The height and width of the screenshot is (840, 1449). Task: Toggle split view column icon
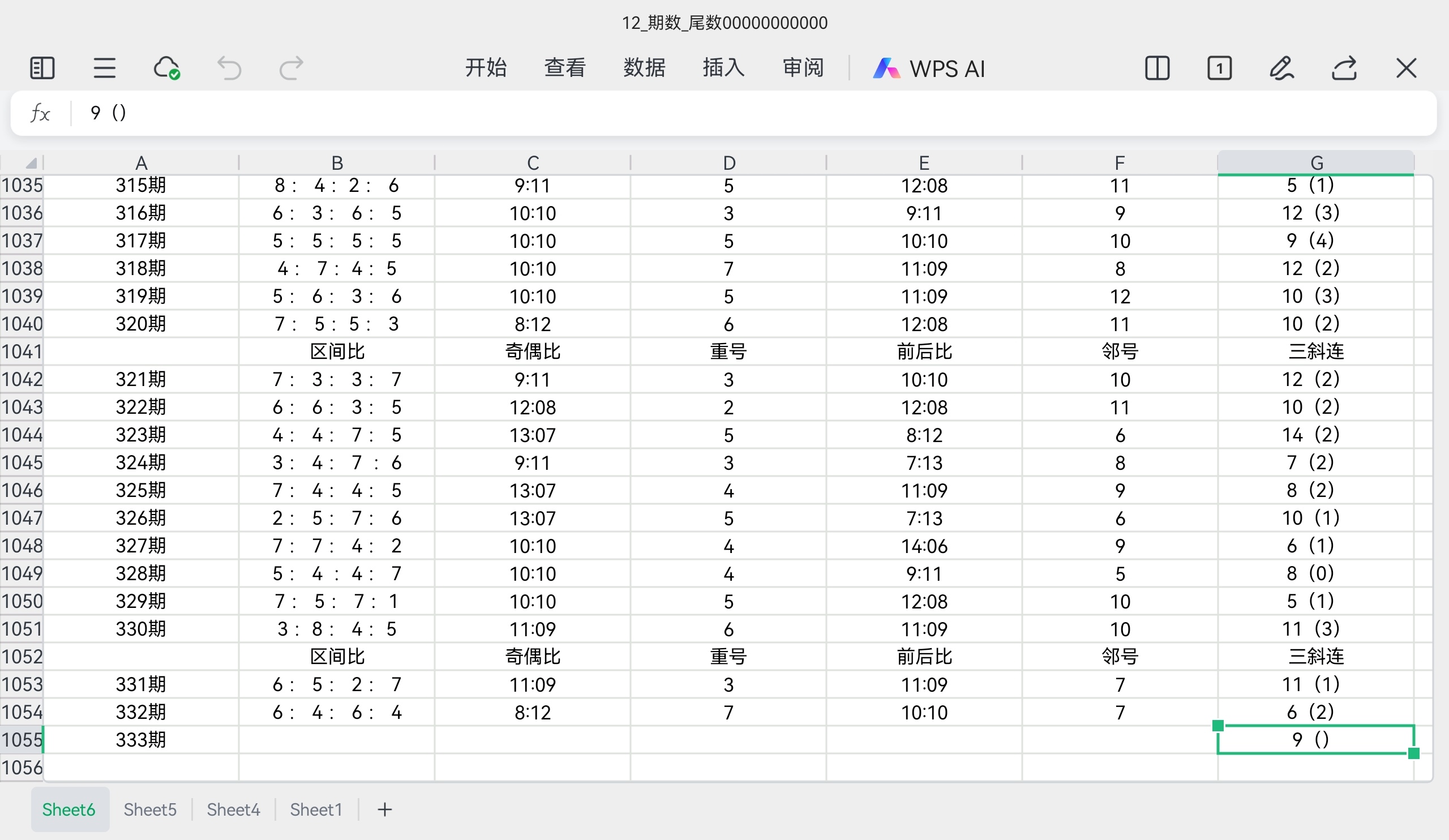pos(1157,68)
